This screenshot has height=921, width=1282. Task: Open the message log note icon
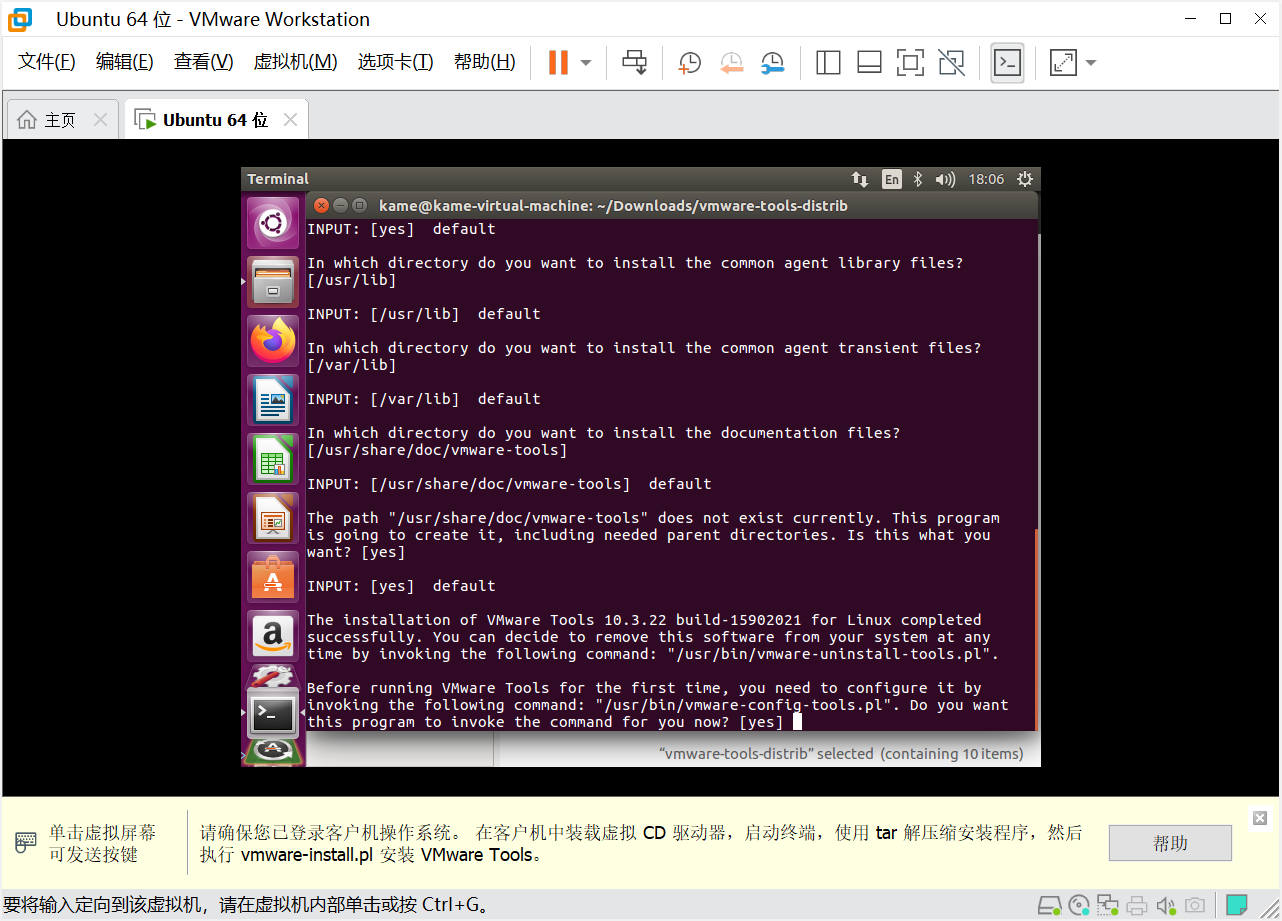coord(1237,906)
